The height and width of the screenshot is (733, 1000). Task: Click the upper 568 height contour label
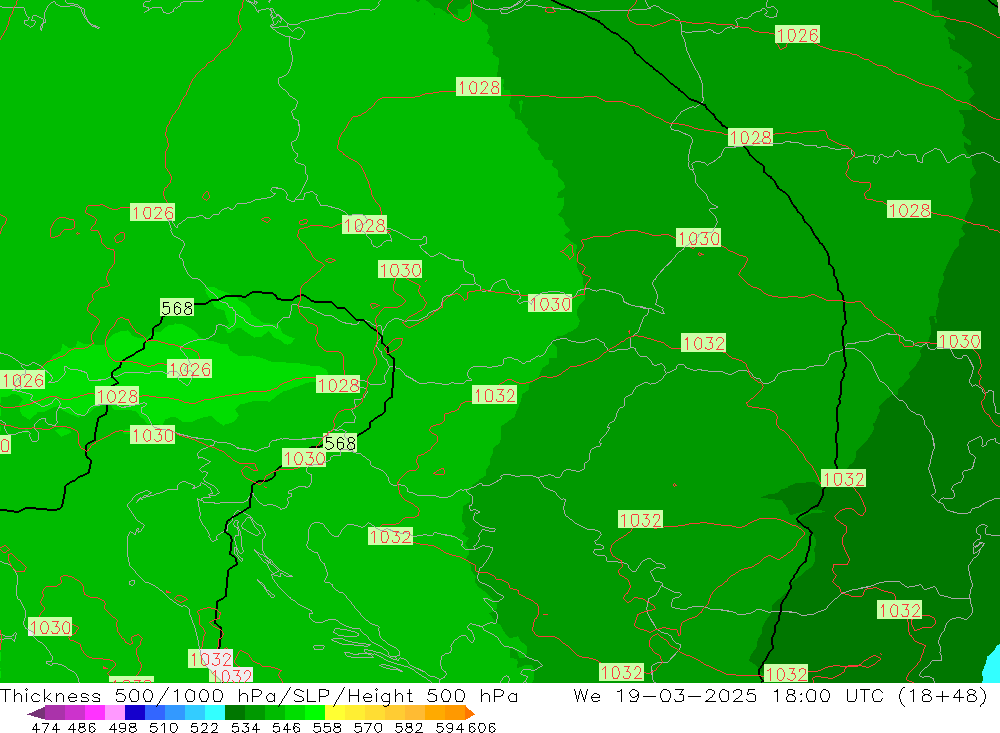(x=177, y=308)
